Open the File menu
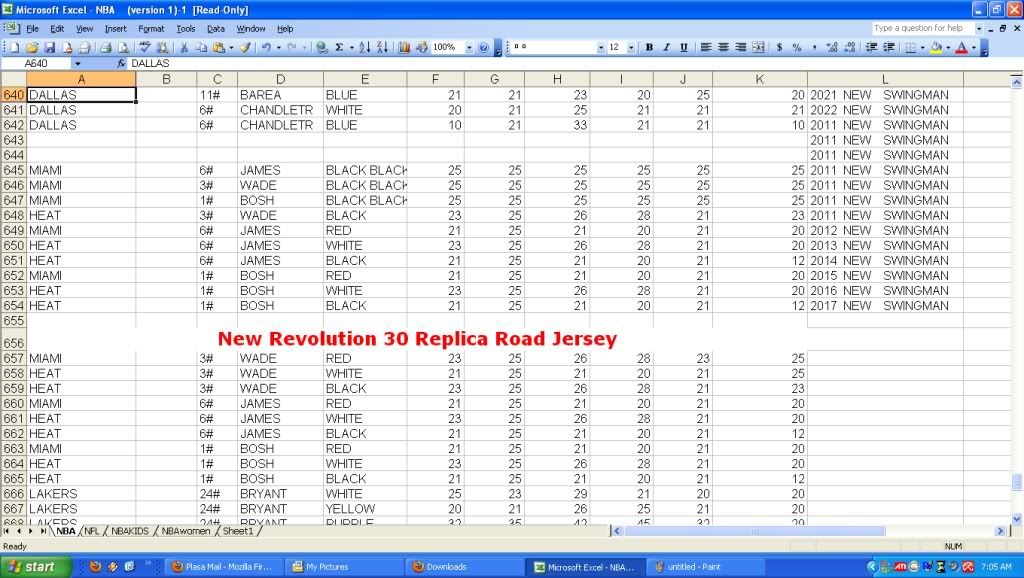The image size is (1024, 578). 33,29
